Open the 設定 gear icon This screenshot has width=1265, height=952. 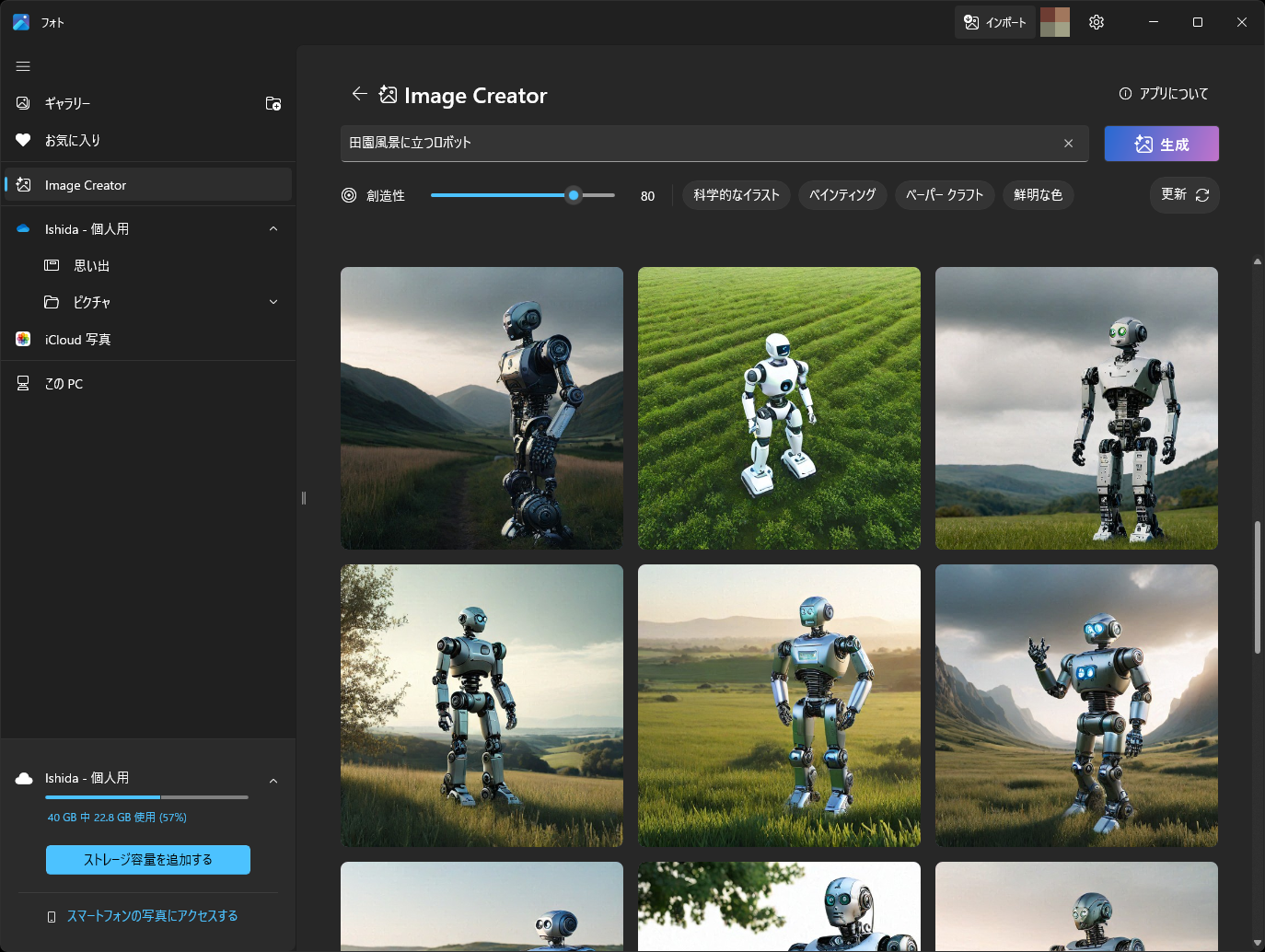(x=1096, y=21)
